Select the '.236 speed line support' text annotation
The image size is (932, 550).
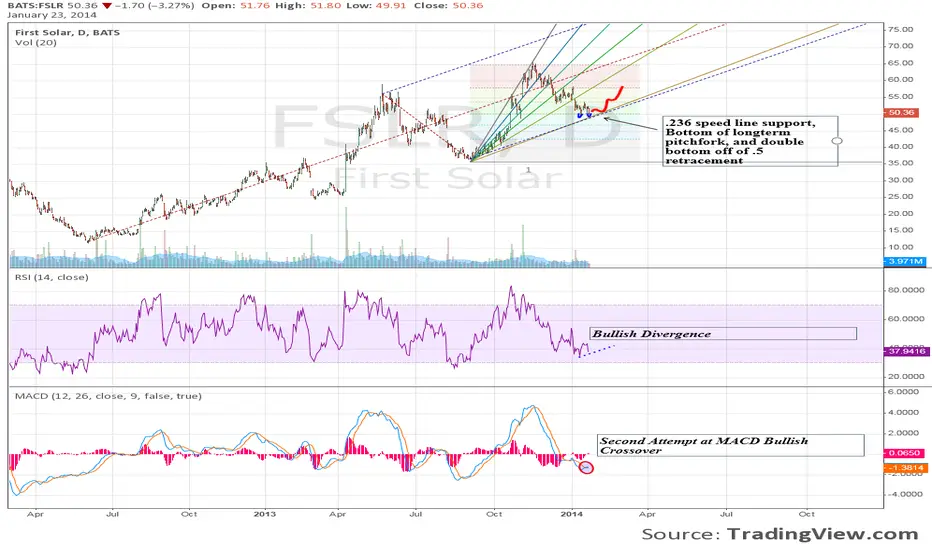tap(751, 141)
